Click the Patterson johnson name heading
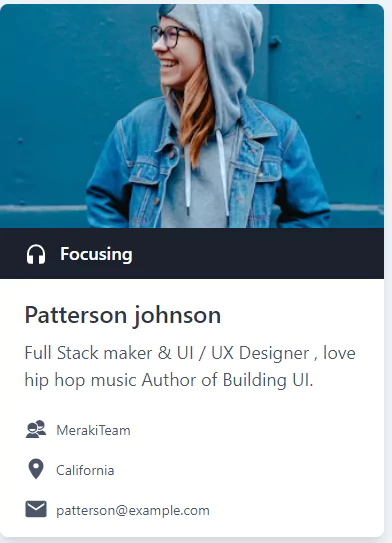 click(x=123, y=315)
